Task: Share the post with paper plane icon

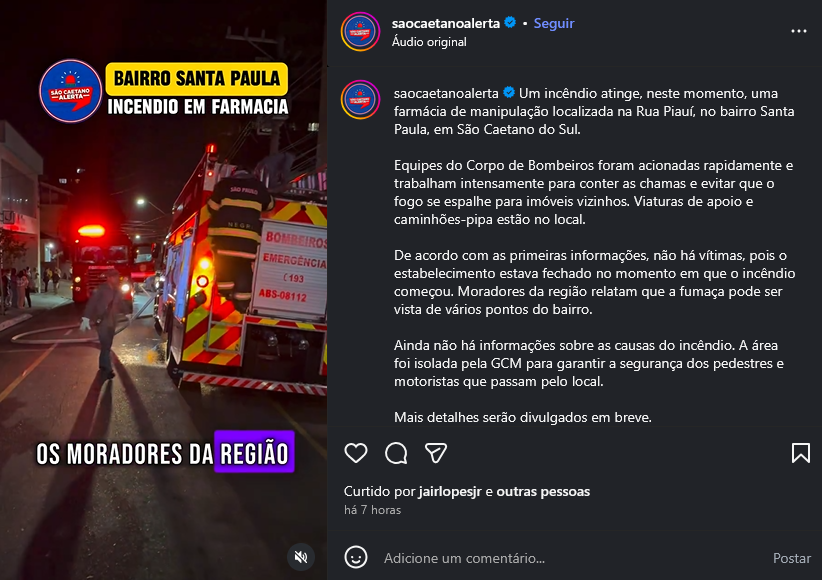Action: pyautogui.click(x=436, y=453)
